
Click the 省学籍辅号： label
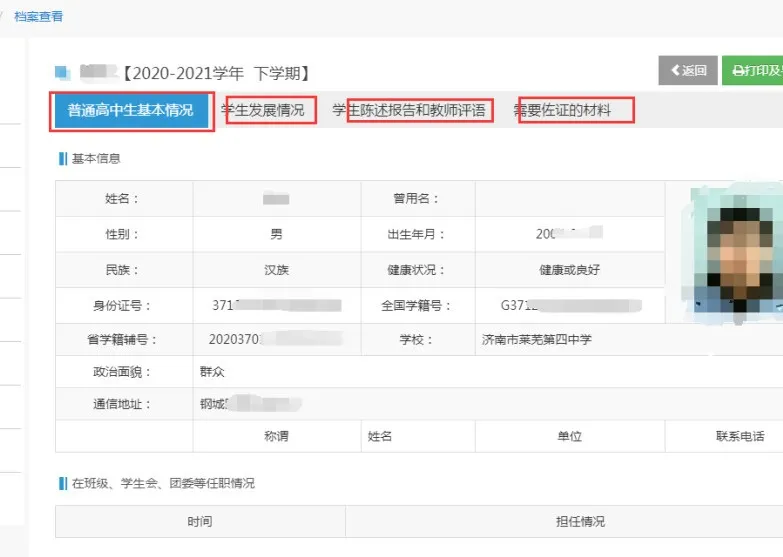pos(122,340)
